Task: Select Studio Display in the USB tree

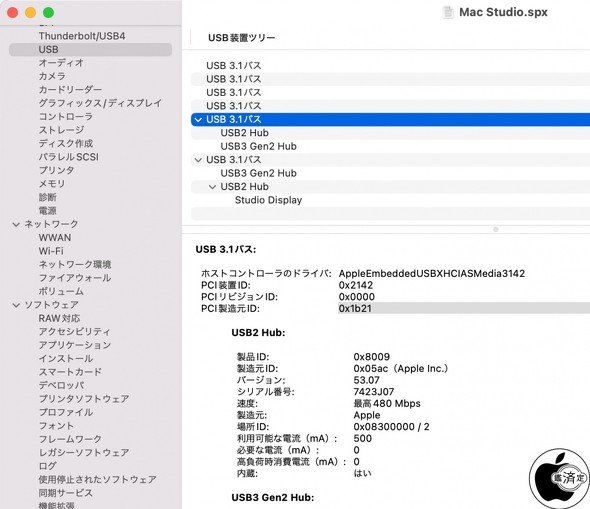Action: (x=268, y=200)
